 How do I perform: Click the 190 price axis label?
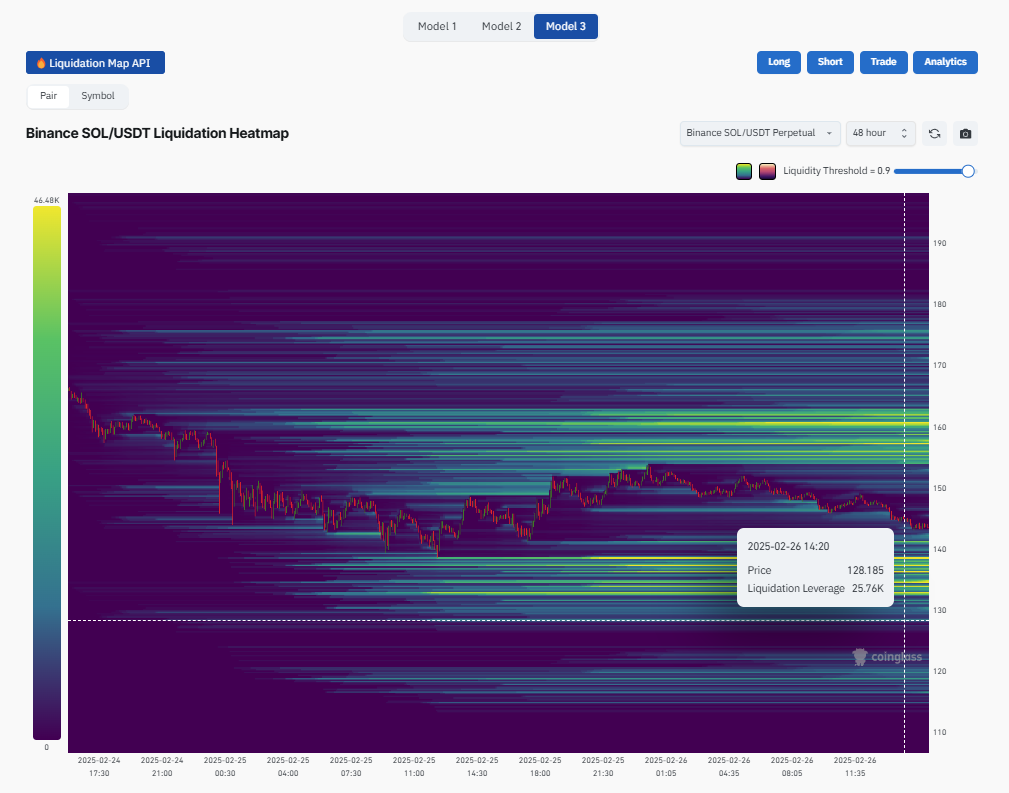[x=940, y=243]
